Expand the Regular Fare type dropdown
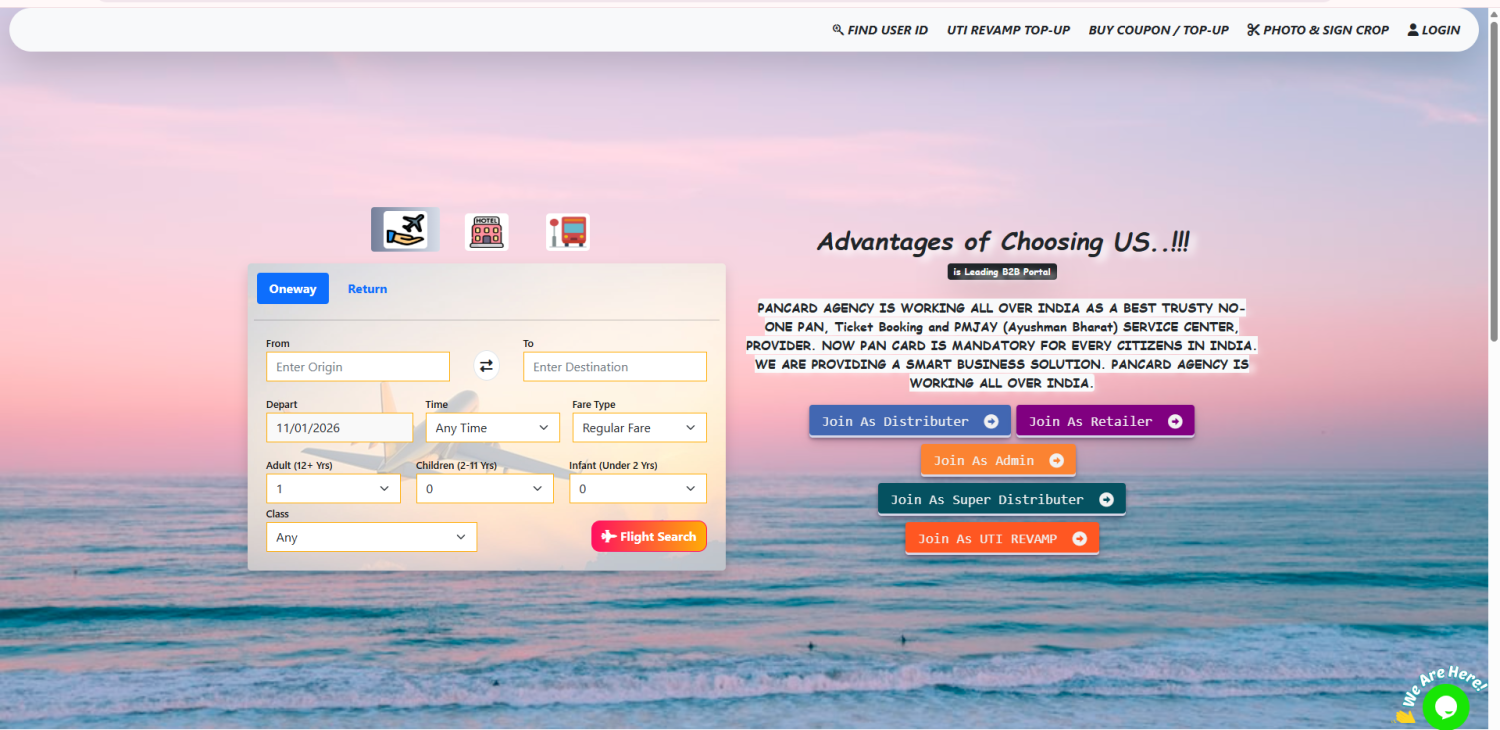1500x730 pixels. click(x=639, y=428)
